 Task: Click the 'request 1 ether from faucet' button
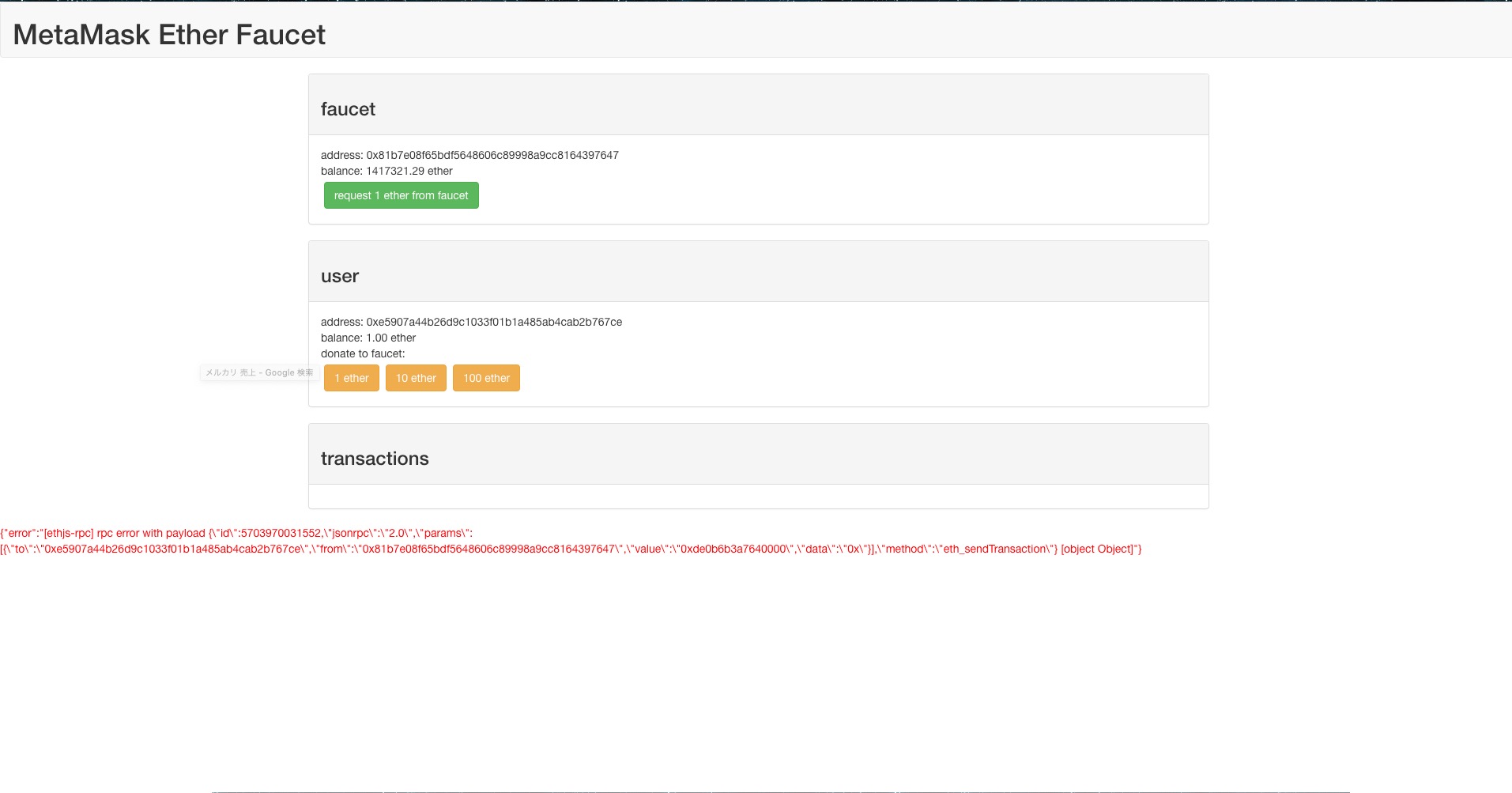tap(401, 195)
